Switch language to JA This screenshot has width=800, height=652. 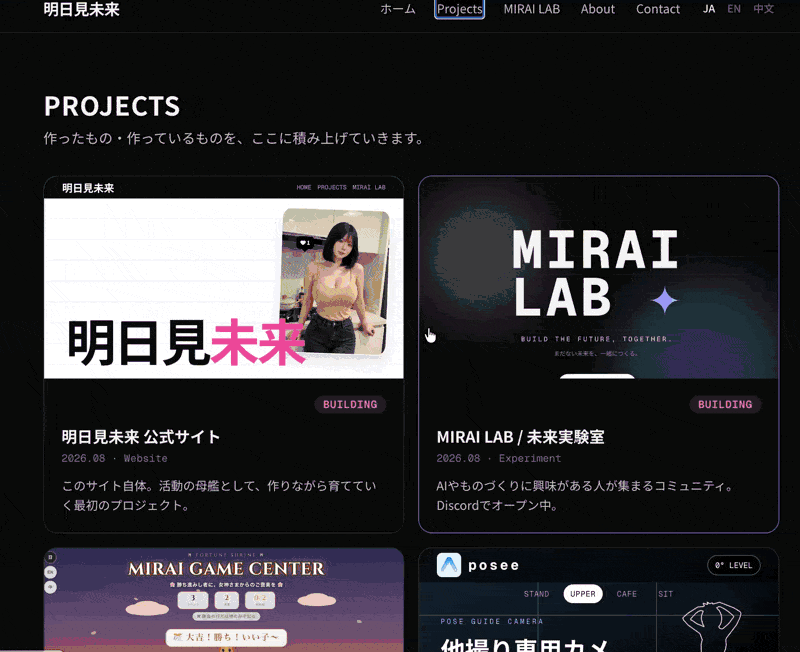(x=709, y=9)
